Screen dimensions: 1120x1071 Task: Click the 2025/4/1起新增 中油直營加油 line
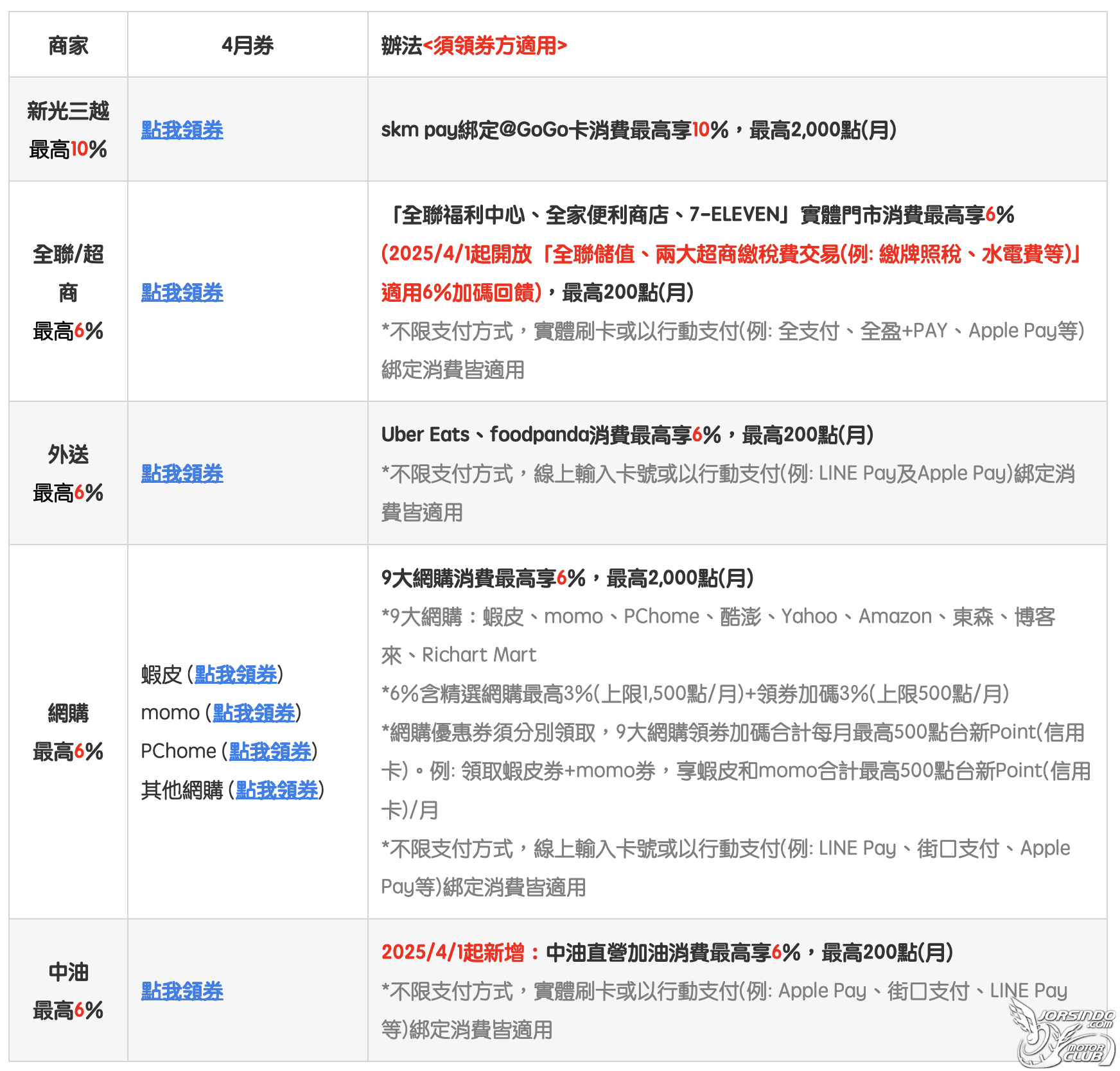[667, 952]
